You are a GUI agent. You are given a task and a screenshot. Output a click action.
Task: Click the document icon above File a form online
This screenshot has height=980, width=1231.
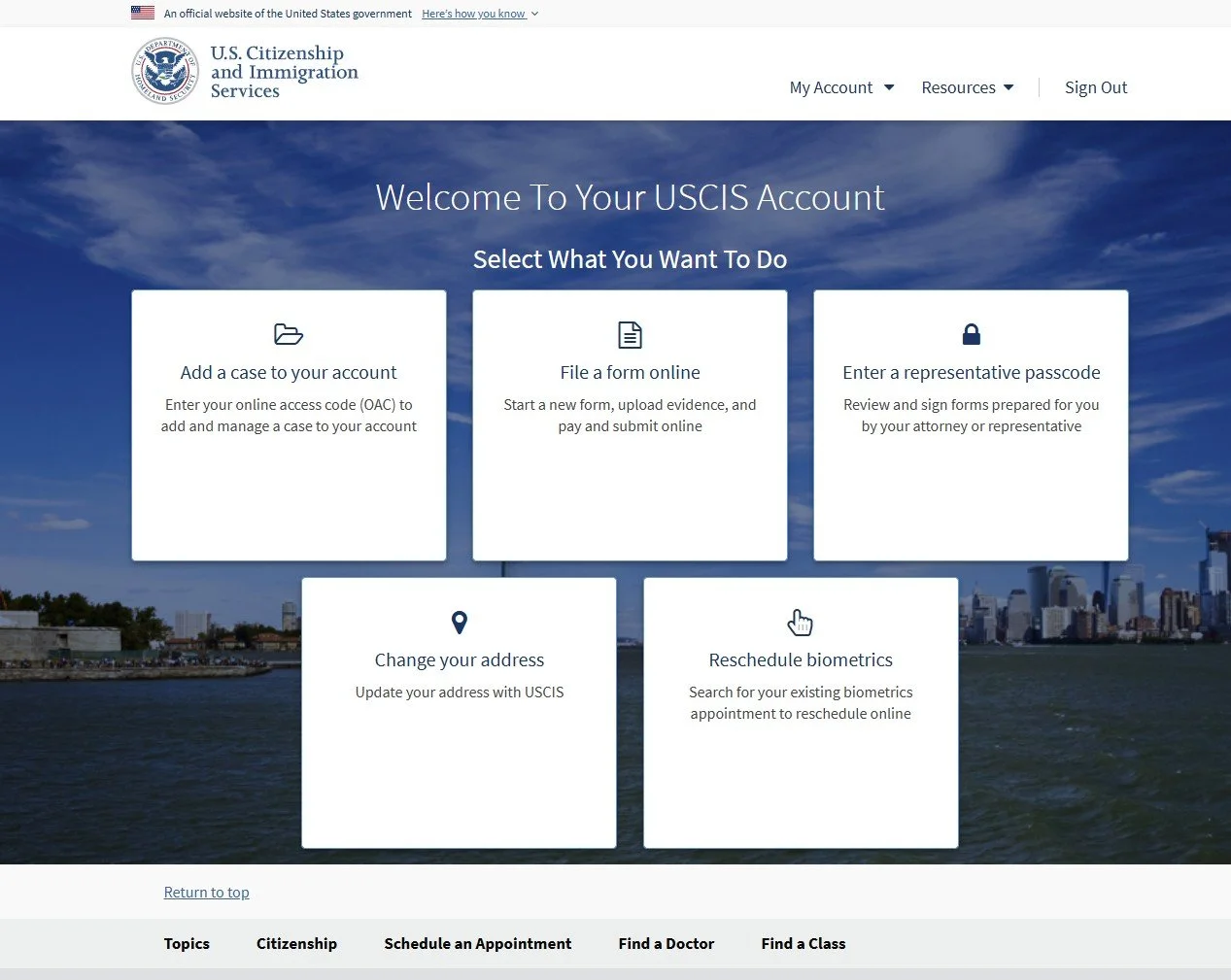tap(630, 334)
